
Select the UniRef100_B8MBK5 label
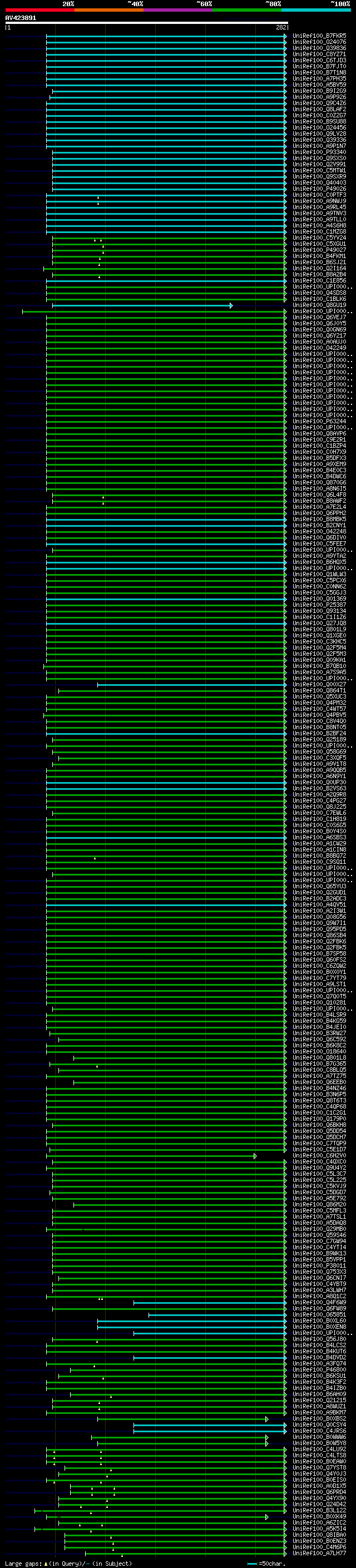(x=319, y=519)
